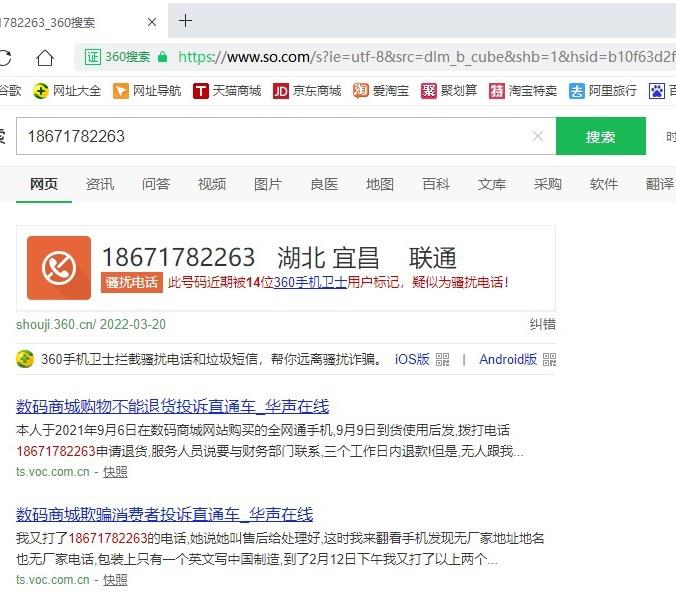Clear the search box with X icon
This screenshot has height=610, width=676.
538,136
